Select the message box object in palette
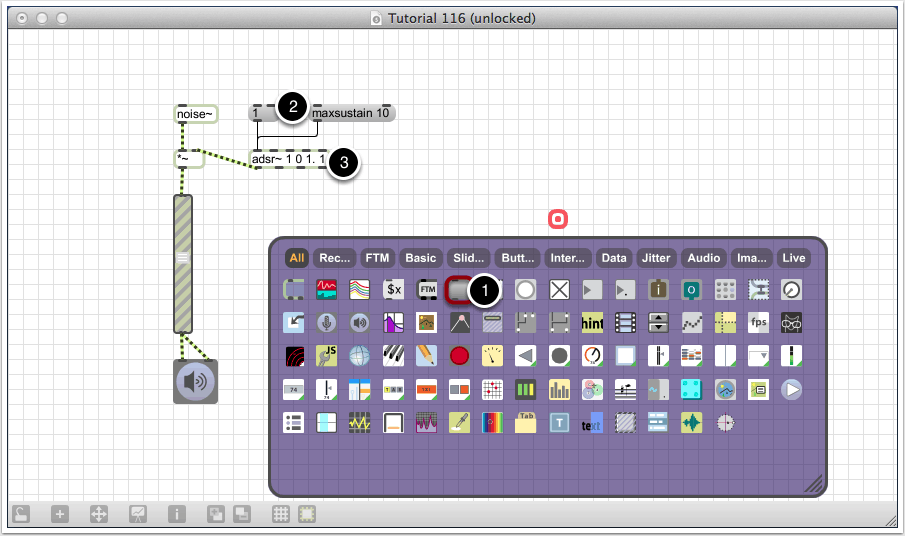Viewport: 905px width, 536px height. [459, 290]
